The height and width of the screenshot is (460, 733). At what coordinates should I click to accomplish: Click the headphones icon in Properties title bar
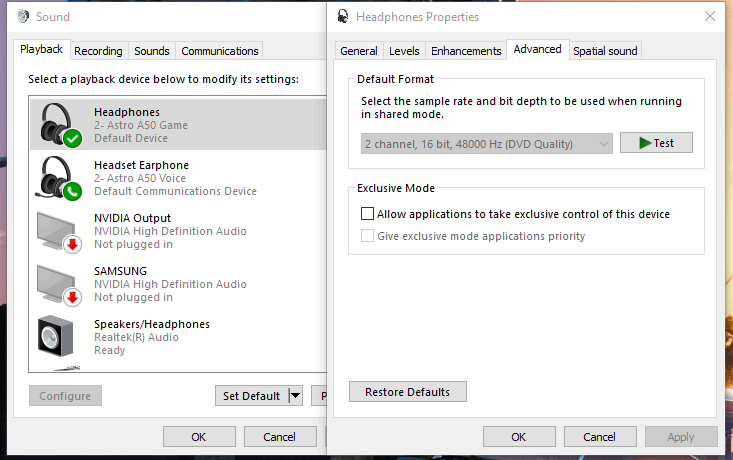point(343,17)
